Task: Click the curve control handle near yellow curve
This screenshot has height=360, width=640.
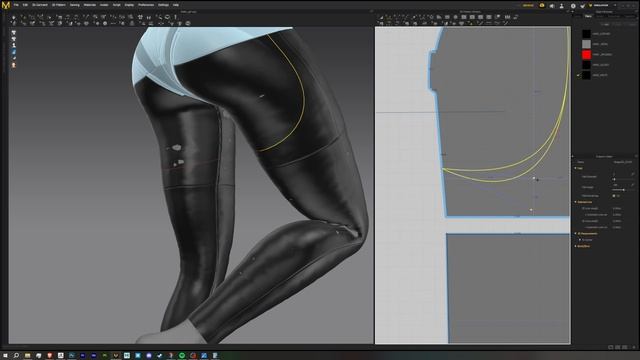Action: point(534,178)
